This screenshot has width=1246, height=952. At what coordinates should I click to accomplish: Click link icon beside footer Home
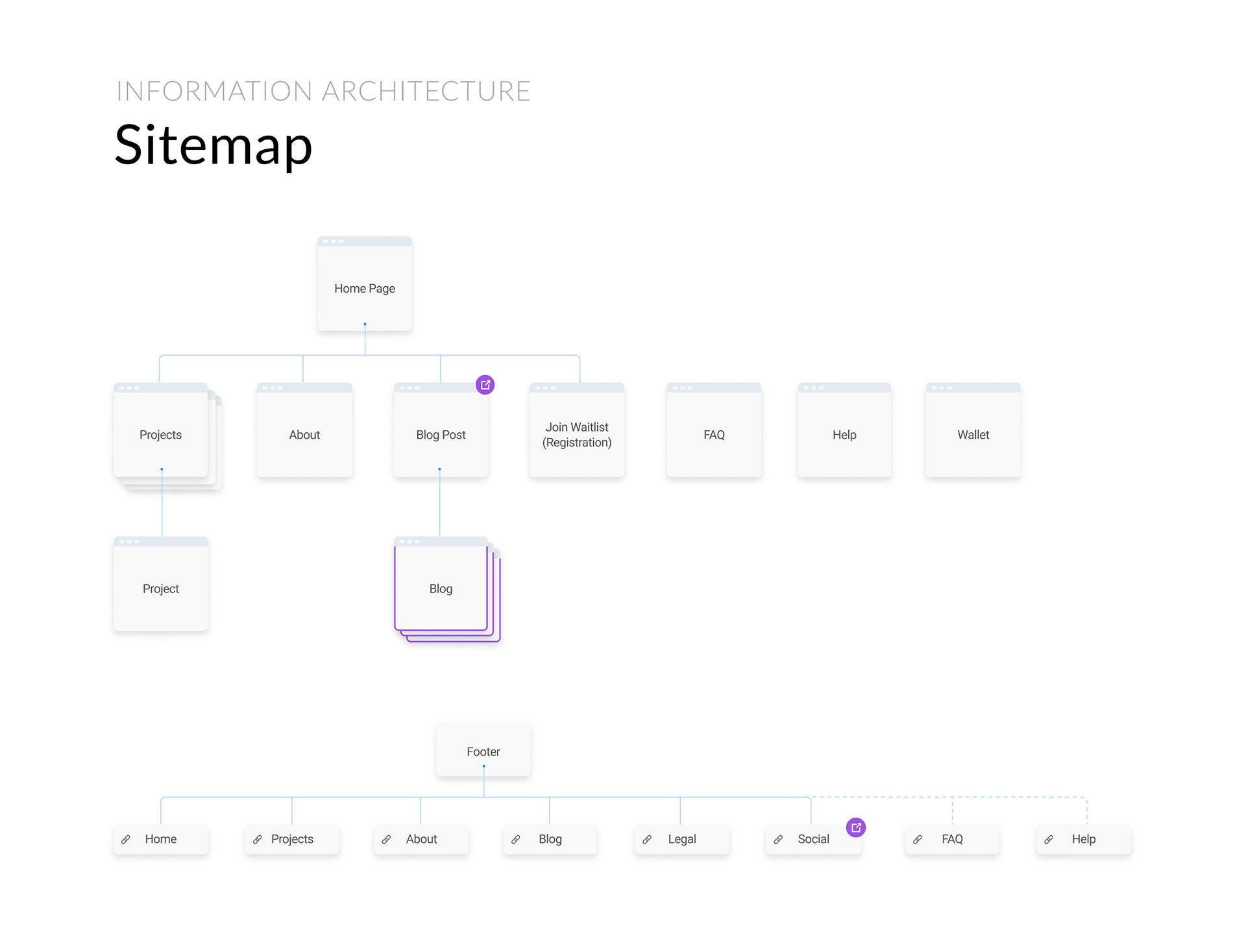126,839
